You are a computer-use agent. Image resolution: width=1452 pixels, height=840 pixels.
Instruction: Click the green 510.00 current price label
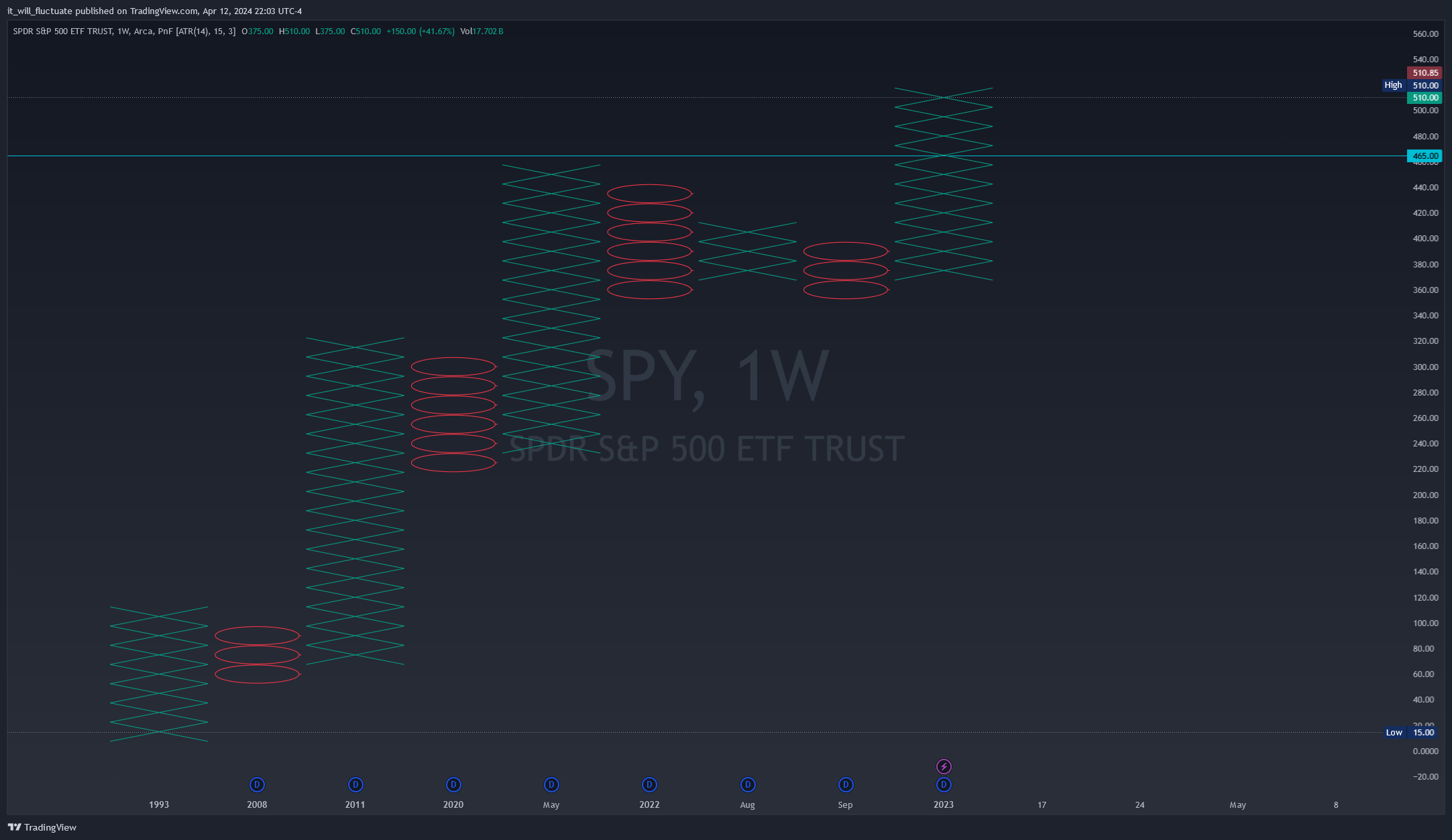point(1425,98)
